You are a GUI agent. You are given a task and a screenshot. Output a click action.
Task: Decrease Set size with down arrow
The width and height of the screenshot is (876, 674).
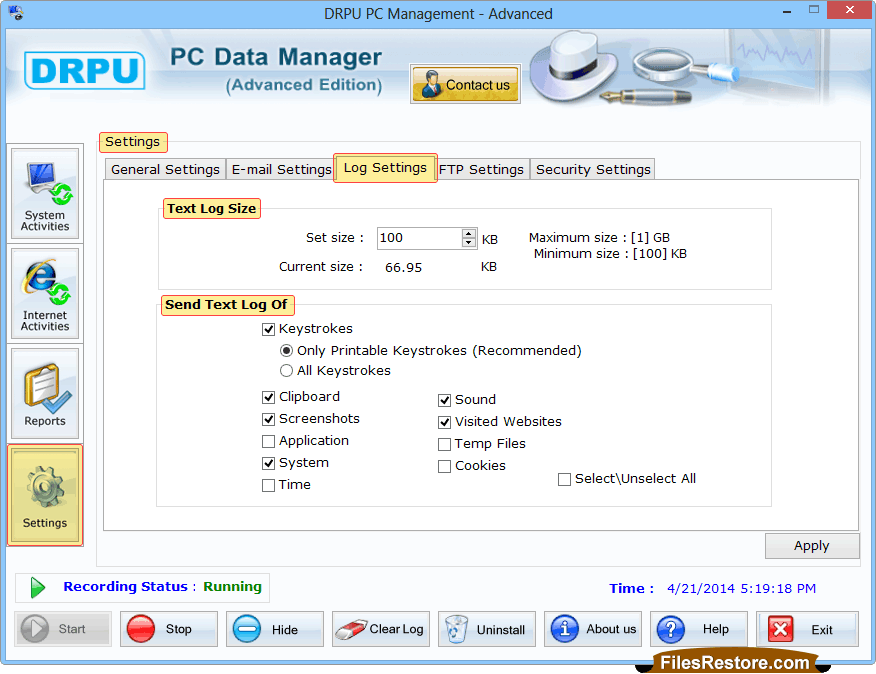click(x=469, y=243)
